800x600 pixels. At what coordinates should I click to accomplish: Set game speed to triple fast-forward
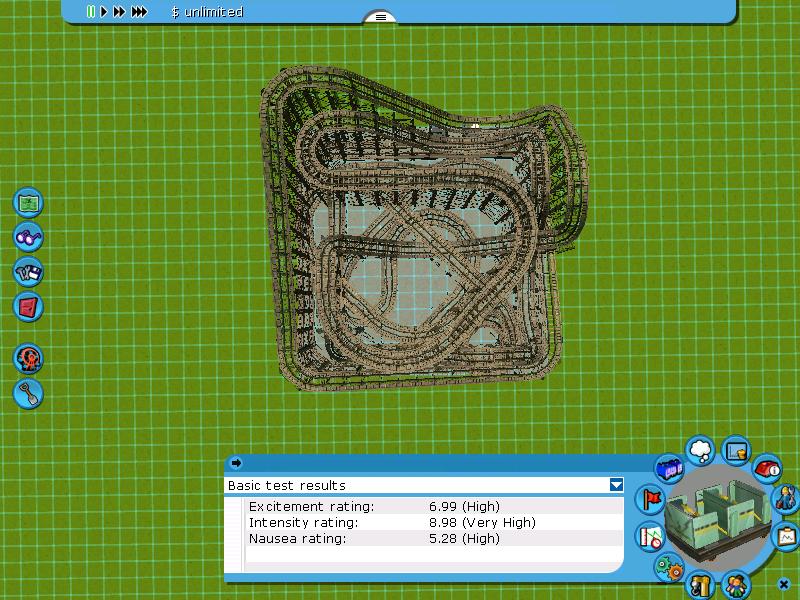click(x=139, y=11)
